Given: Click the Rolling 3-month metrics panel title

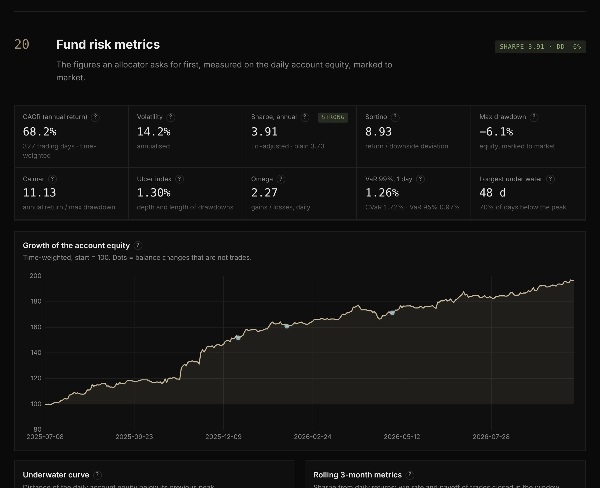Looking at the screenshot, I should [357, 475].
